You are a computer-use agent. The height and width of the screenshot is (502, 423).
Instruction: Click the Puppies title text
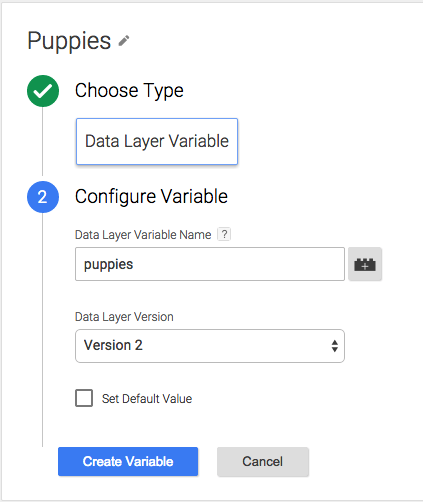pos(69,41)
